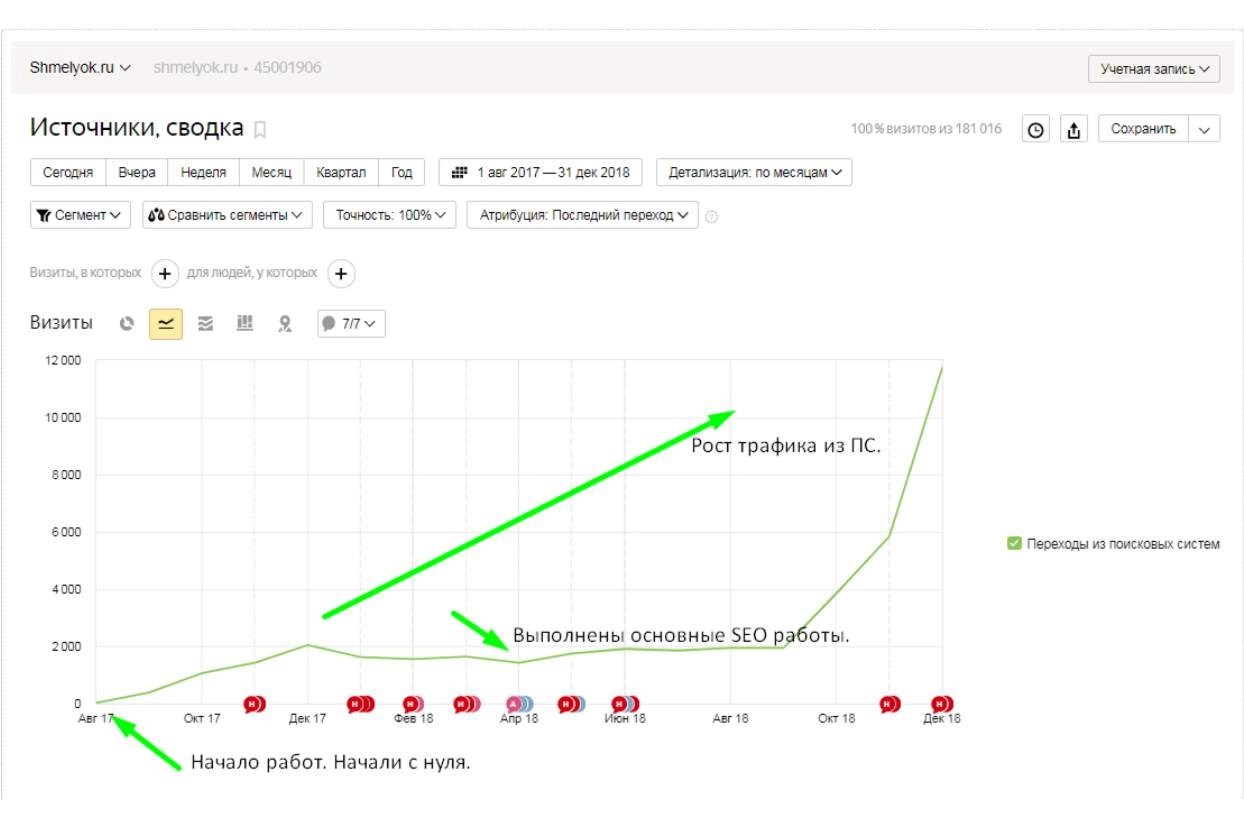Select the 'Квартал' period tab
This screenshot has width=1244, height=828.
(x=341, y=172)
